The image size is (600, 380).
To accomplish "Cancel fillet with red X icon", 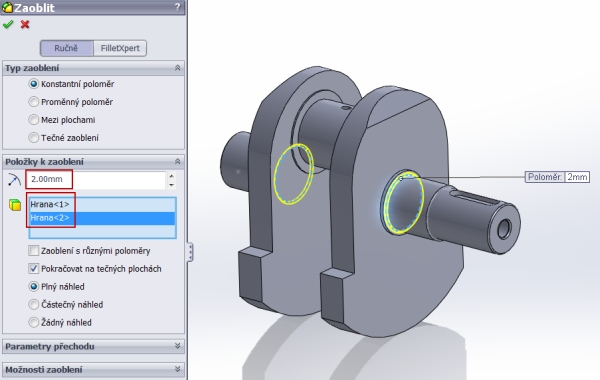I will (x=25, y=24).
